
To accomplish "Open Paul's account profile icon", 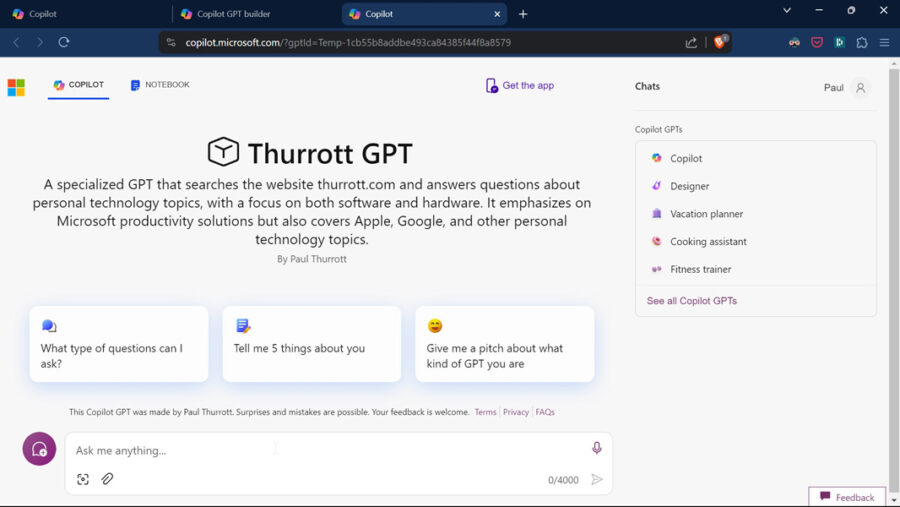I will click(860, 88).
